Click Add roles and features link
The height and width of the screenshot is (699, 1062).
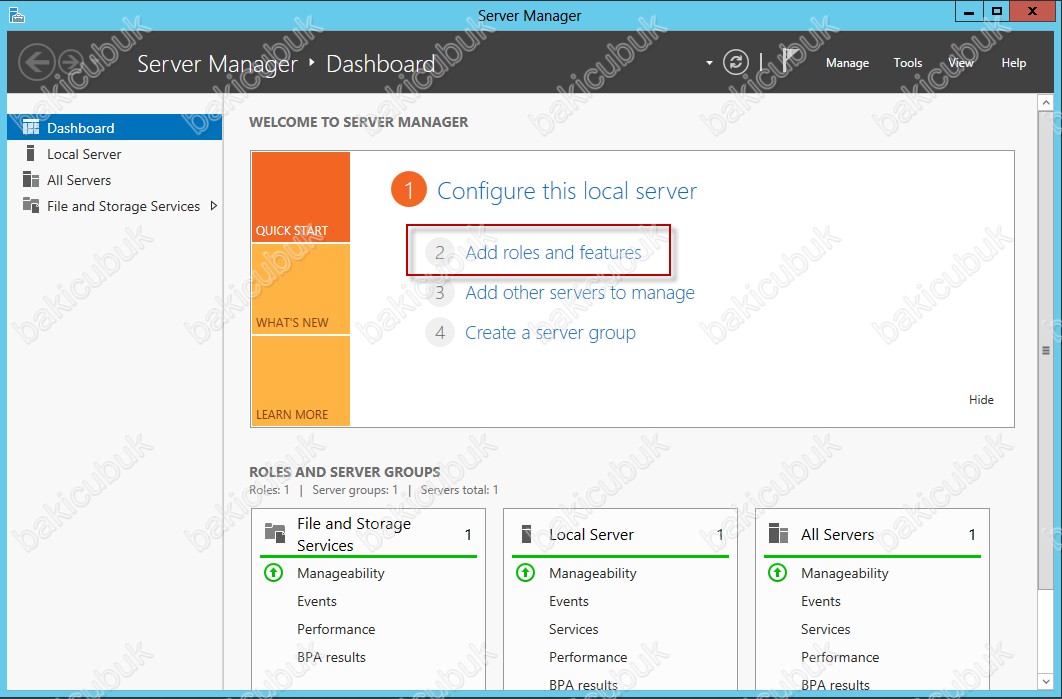[553, 253]
